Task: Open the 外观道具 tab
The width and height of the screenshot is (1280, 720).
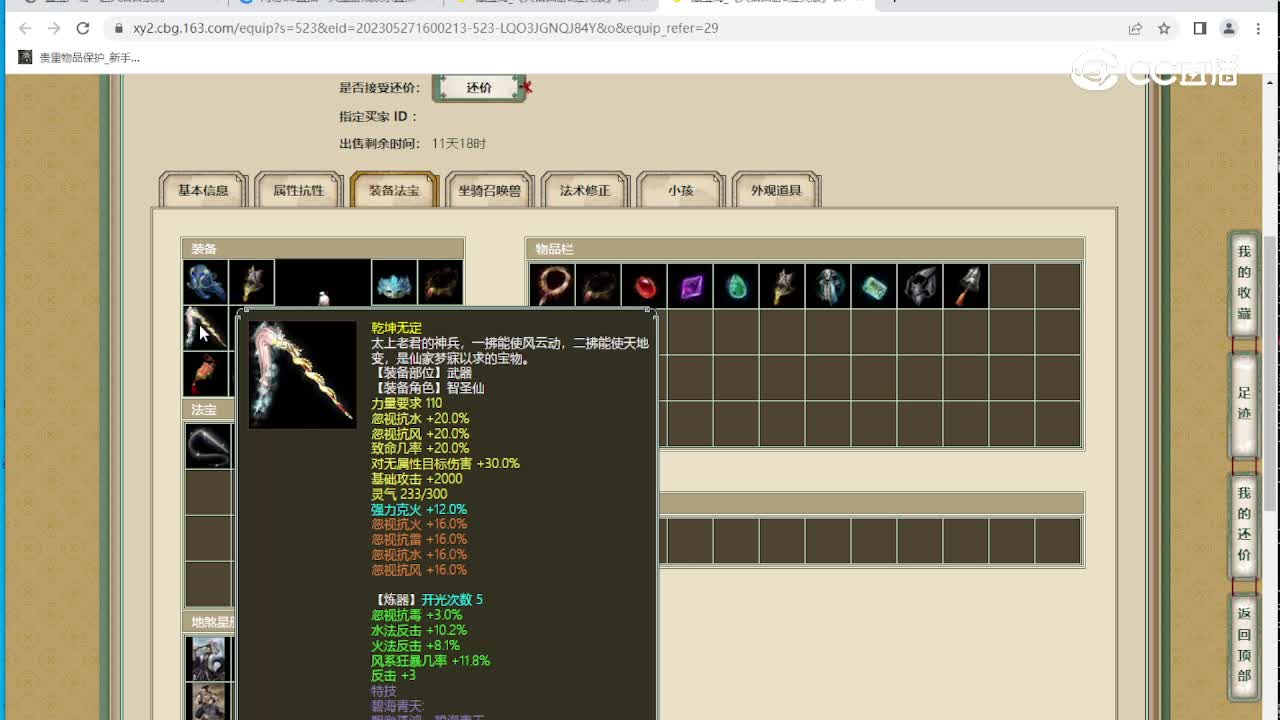Action: (x=776, y=190)
